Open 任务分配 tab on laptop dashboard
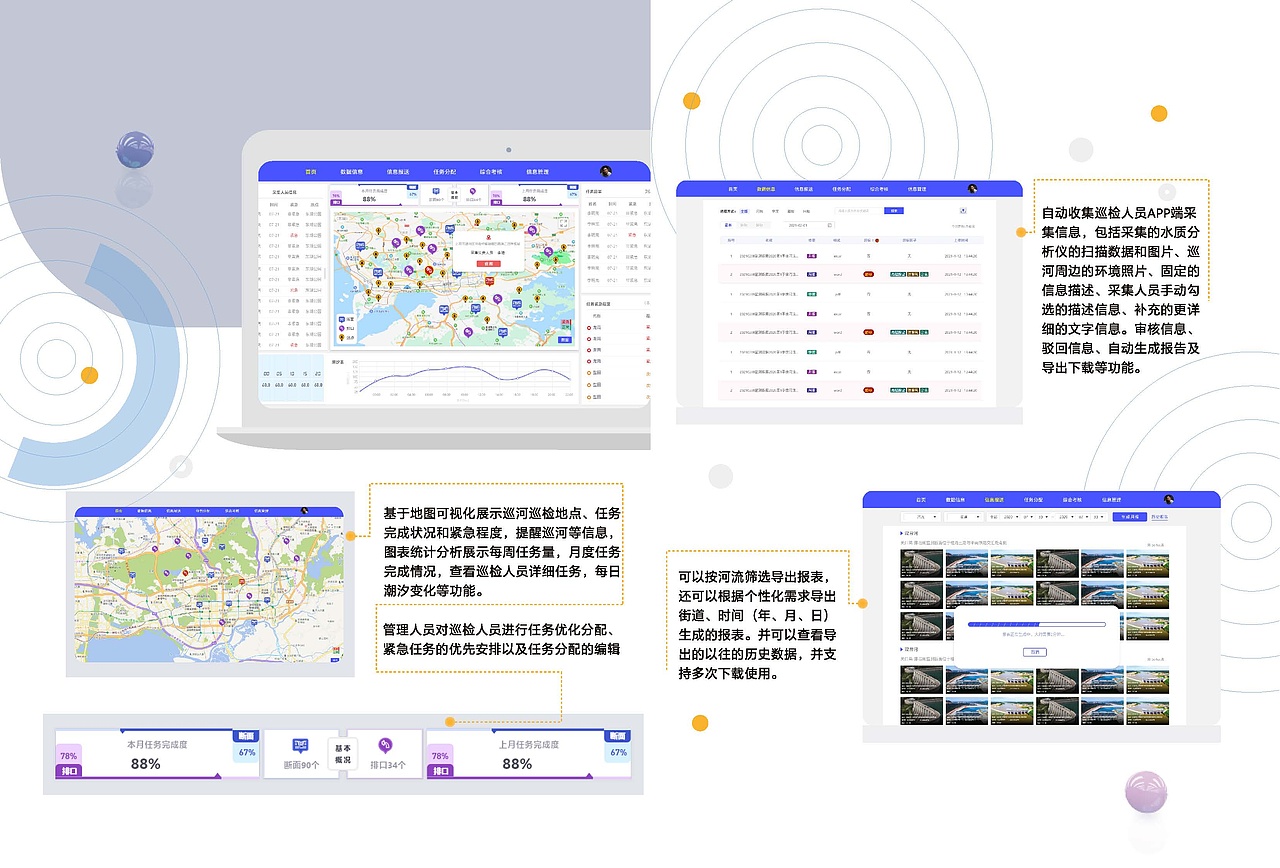 [445, 172]
